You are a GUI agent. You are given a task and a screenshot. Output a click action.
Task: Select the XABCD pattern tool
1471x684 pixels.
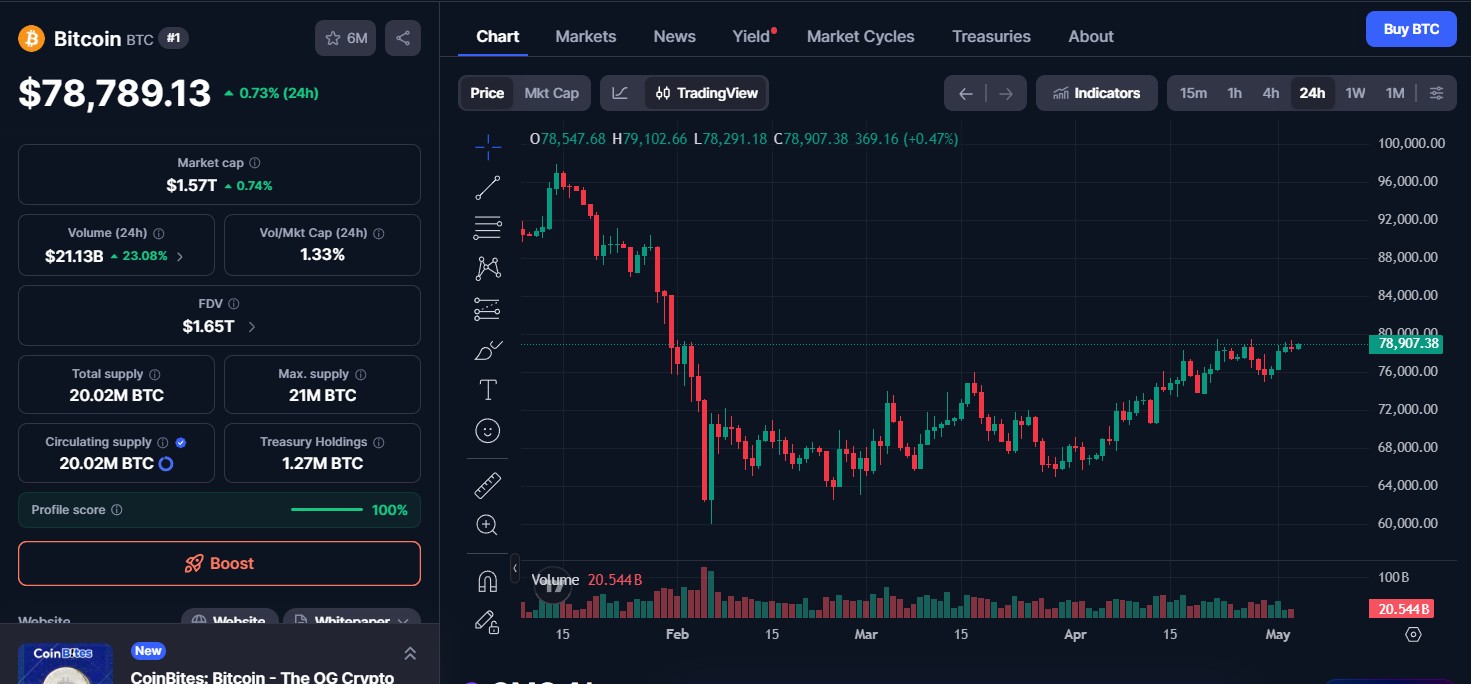pos(488,268)
